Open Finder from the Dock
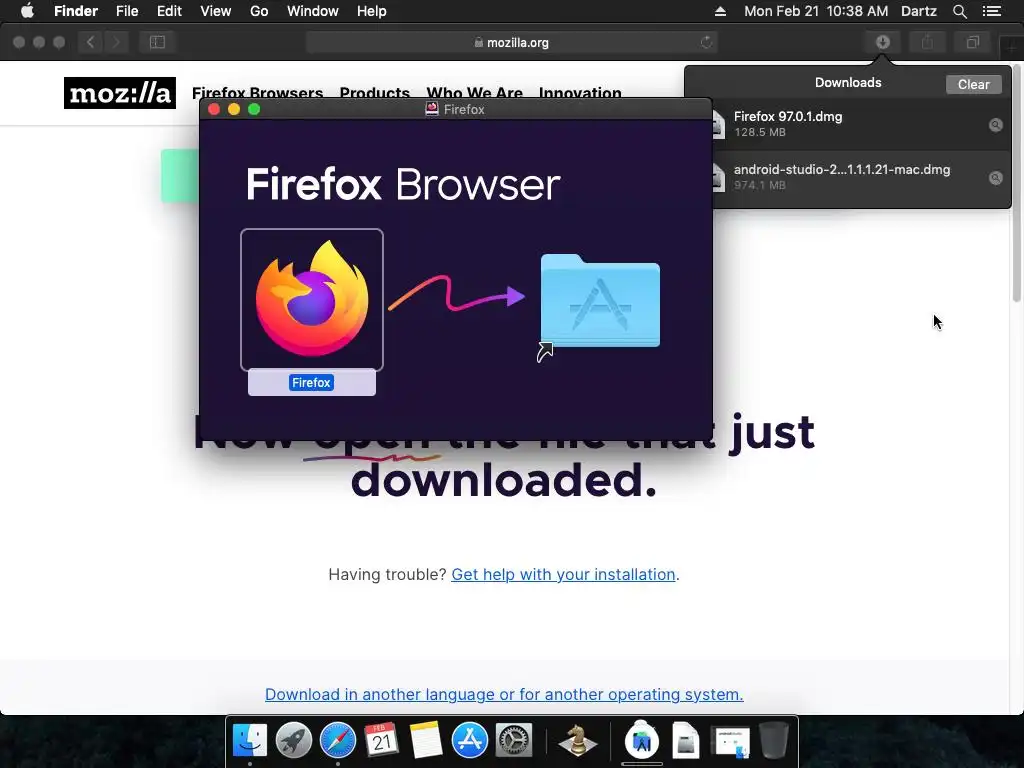Viewport: 1024px width, 768px height. click(x=250, y=740)
